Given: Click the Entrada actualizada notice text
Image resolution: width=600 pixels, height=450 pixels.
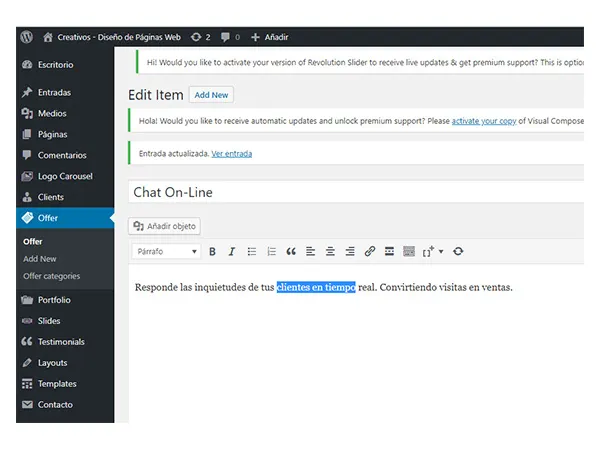Looking at the screenshot, I should [x=174, y=154].
